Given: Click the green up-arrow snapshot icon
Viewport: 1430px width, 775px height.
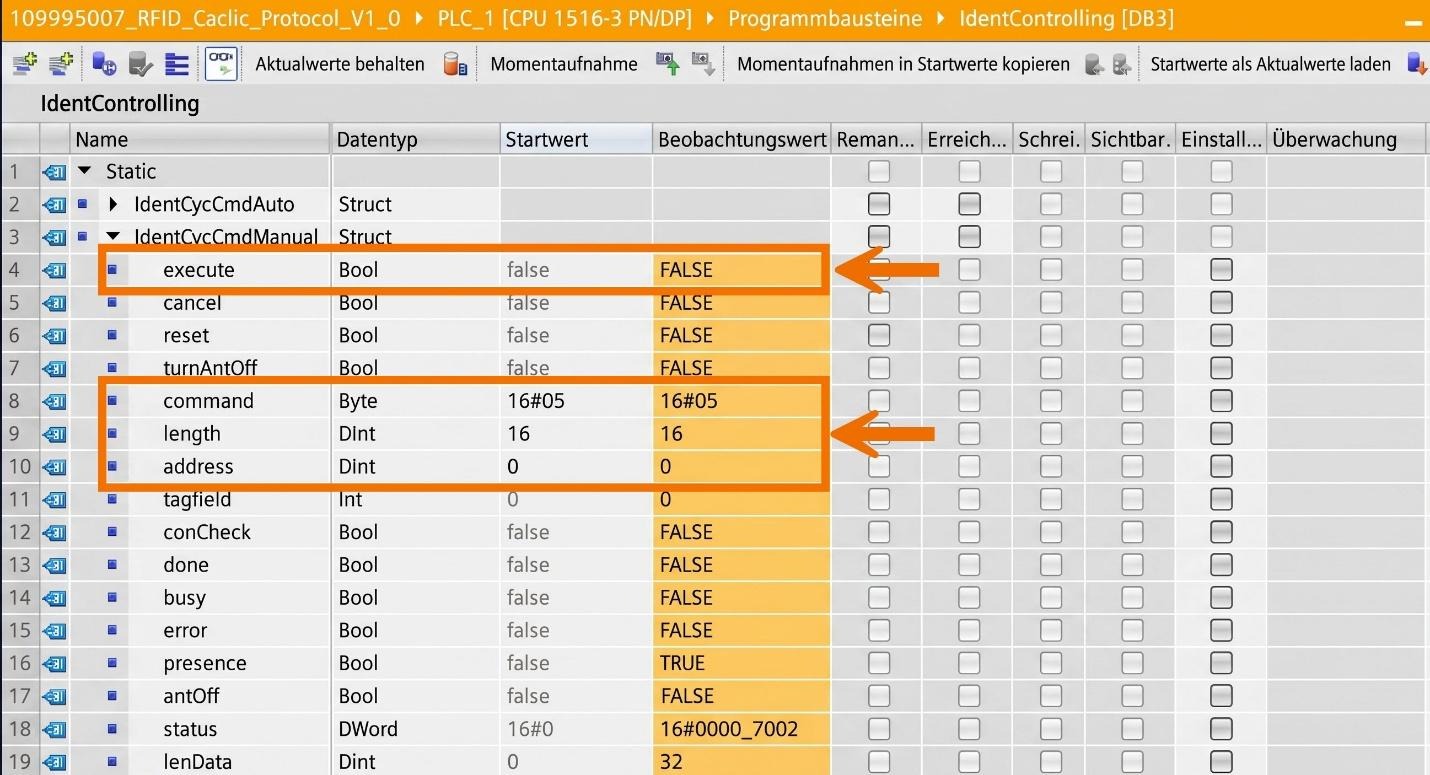Looking at the screenshot, I should [668, 64].
